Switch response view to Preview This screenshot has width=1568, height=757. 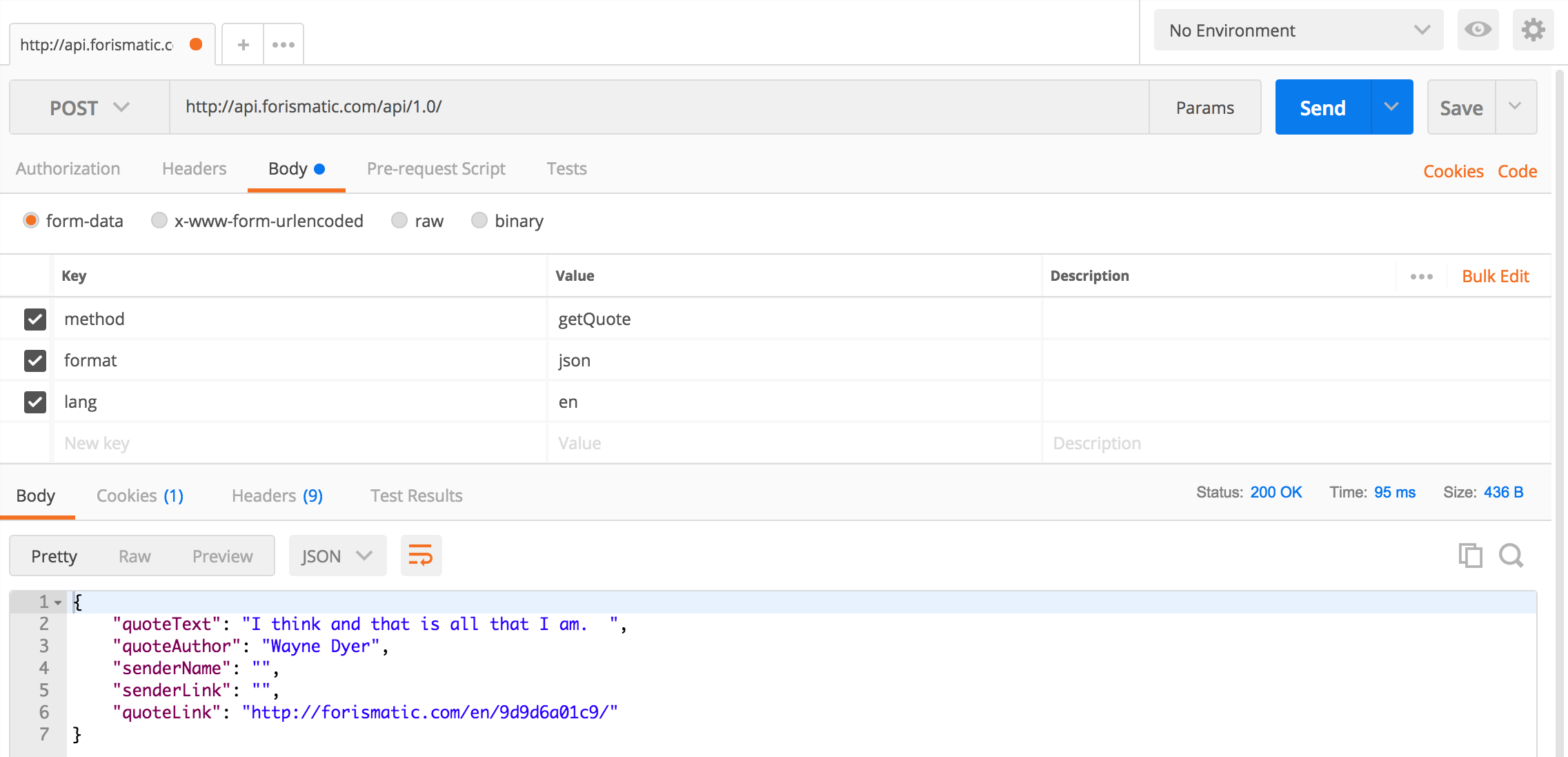pos(223,556)
